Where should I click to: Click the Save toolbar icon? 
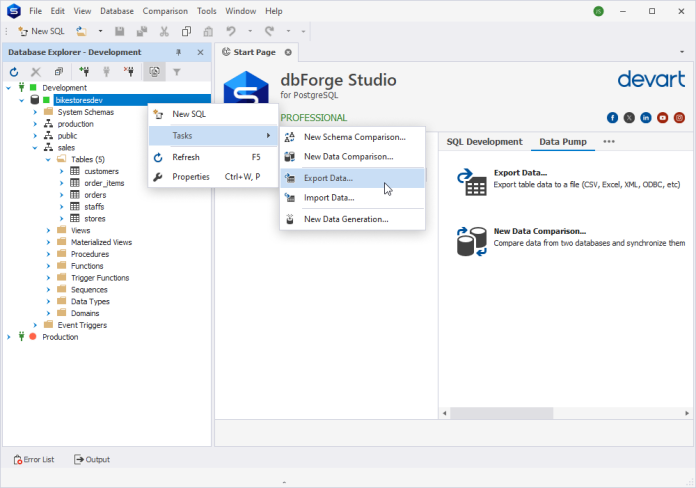[x=119, y=31]
